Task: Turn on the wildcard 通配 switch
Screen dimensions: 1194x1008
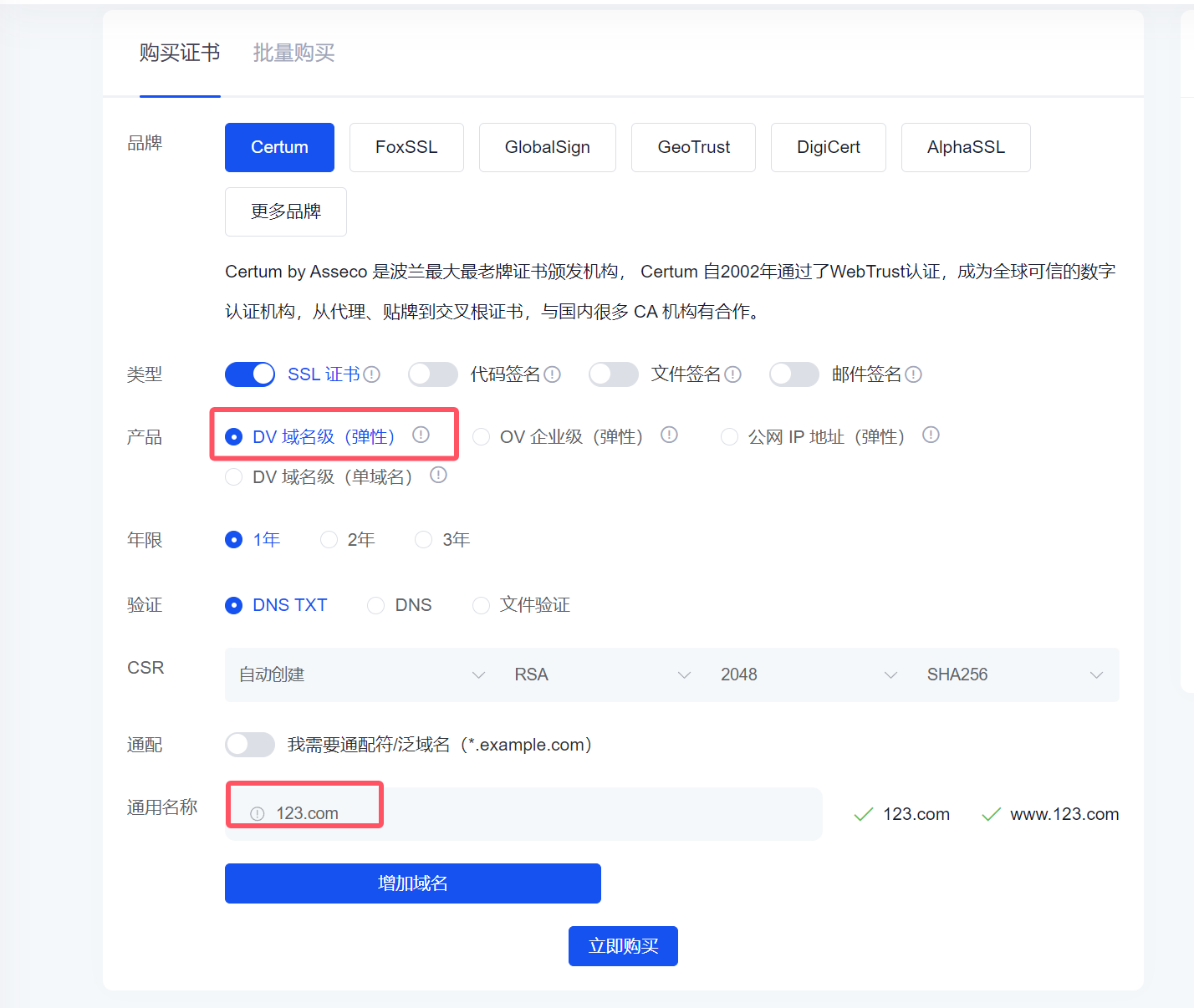Action: coord(250,745)
